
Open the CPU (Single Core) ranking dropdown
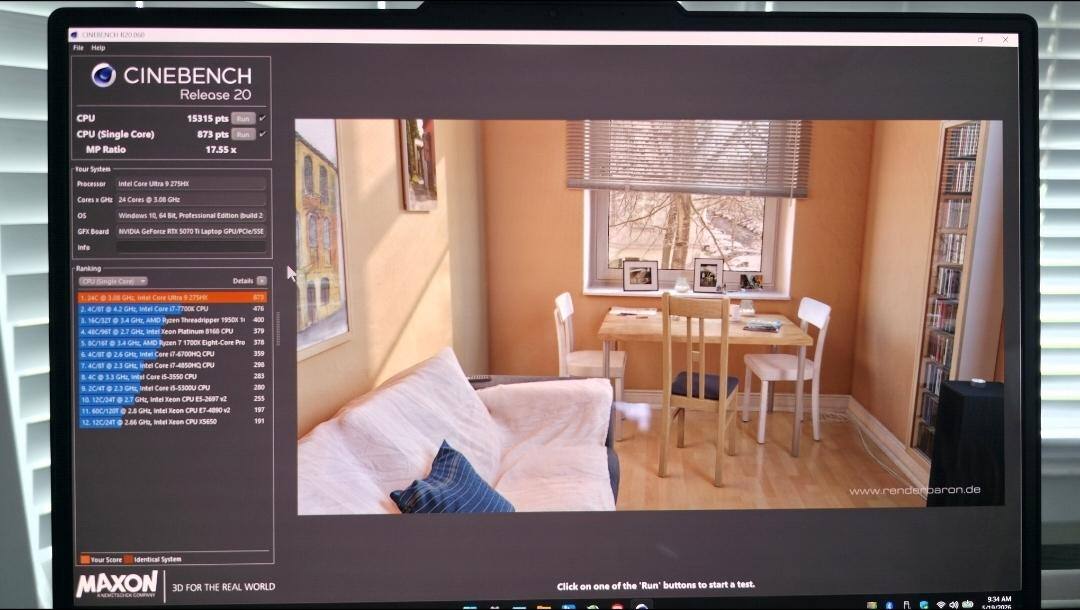coord(113,281)
